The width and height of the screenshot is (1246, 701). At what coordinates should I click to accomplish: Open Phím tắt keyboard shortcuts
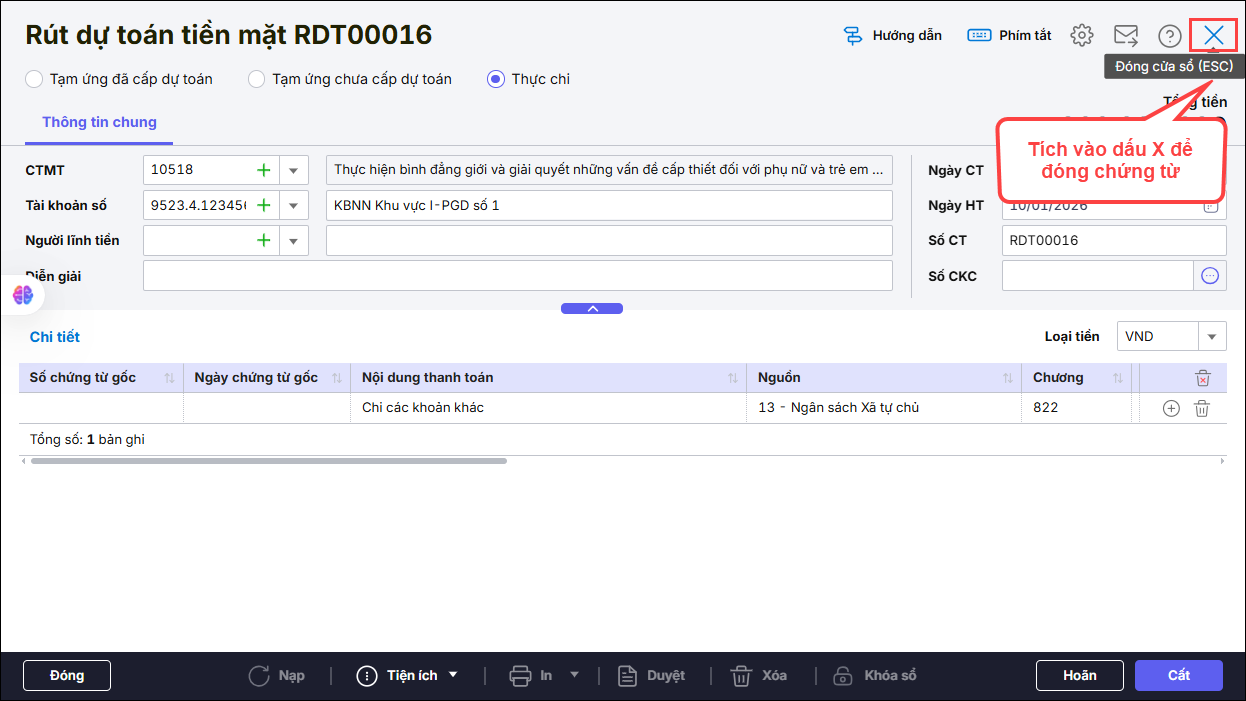tap(1009, 35)
